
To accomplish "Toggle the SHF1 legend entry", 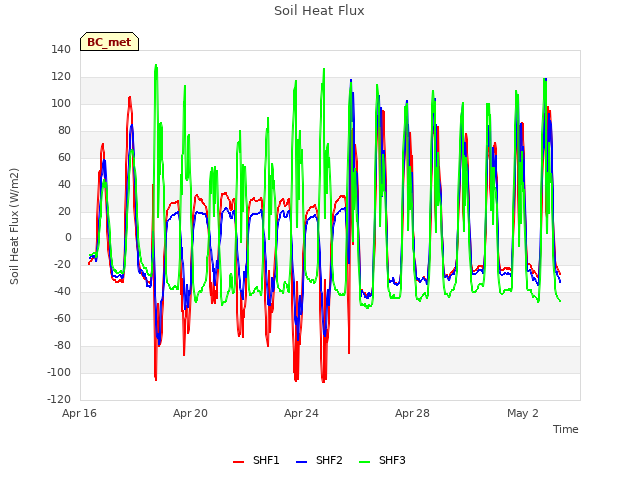I will 256,460.
